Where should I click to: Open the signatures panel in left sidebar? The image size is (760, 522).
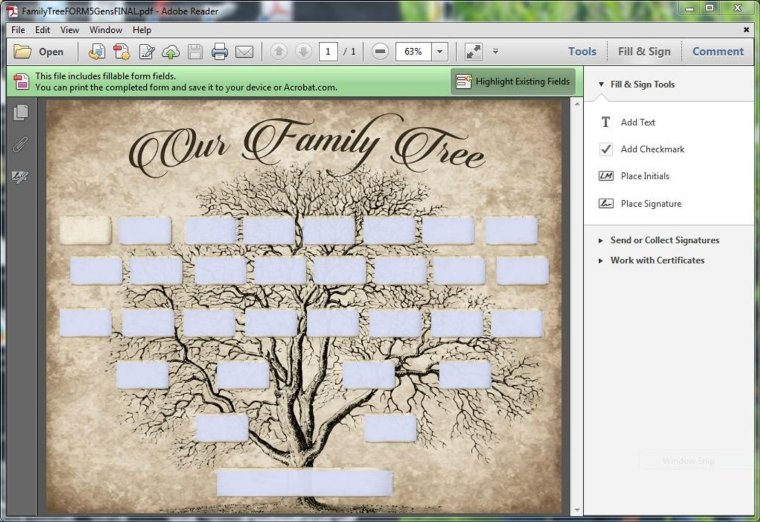tap(20, 177)
